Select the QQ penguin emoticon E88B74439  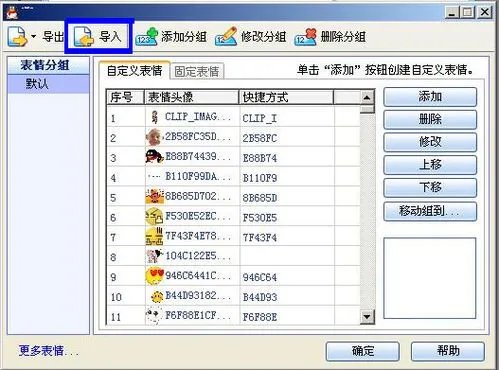point(154,157)
